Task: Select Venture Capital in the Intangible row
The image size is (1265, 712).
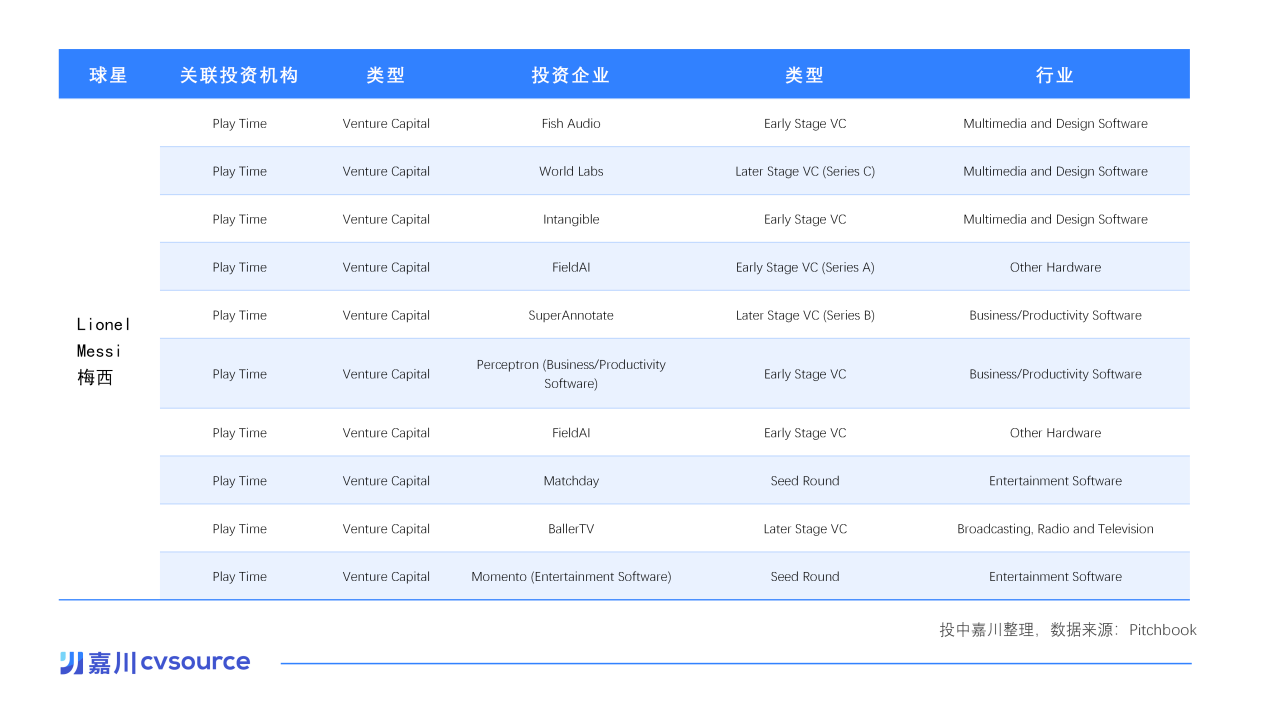Action: (386, 220)
